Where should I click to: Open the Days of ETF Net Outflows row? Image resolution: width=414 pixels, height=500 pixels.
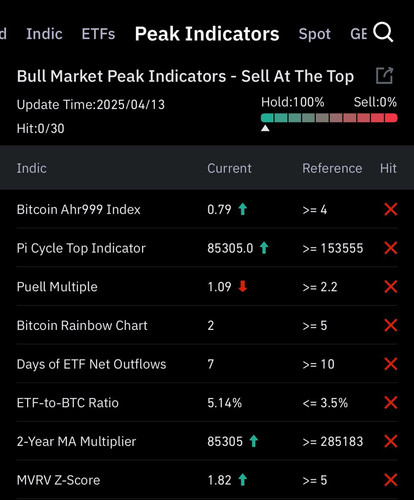[207, 364]
